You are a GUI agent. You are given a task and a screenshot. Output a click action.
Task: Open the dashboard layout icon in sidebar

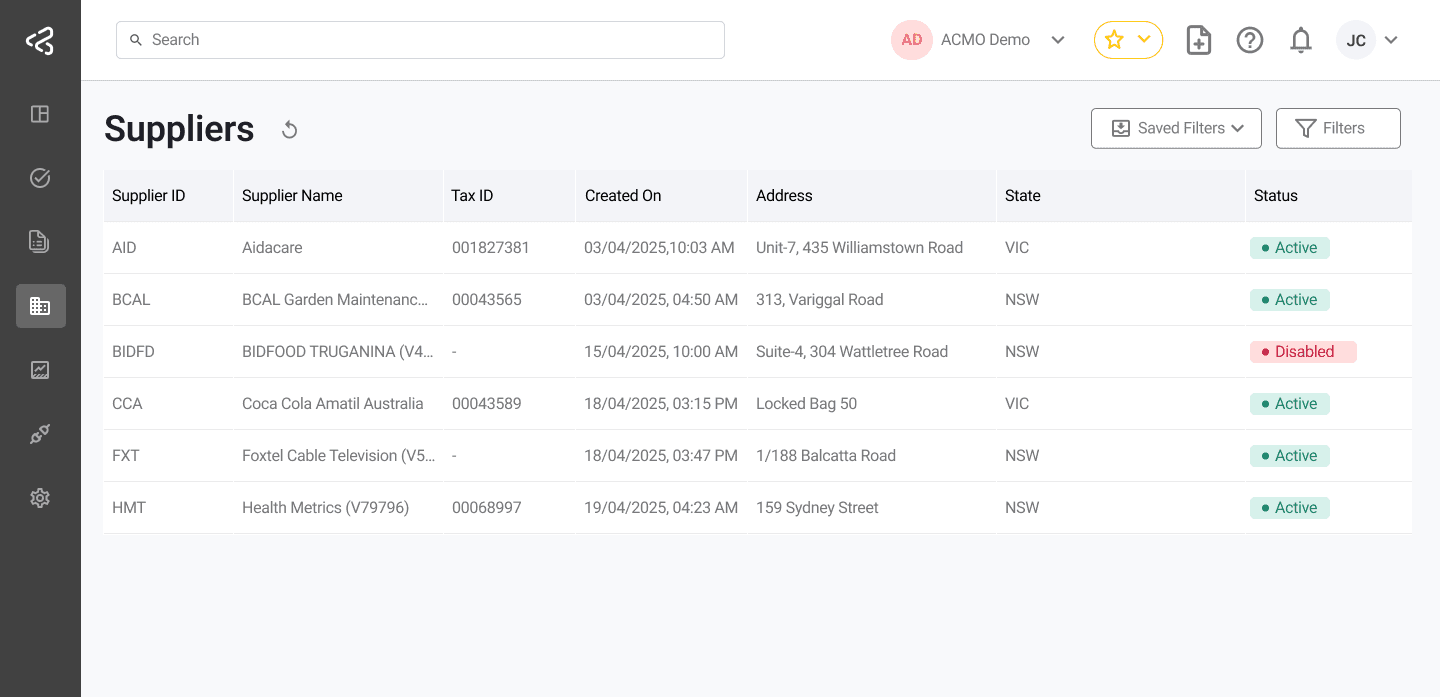(40, 114)
